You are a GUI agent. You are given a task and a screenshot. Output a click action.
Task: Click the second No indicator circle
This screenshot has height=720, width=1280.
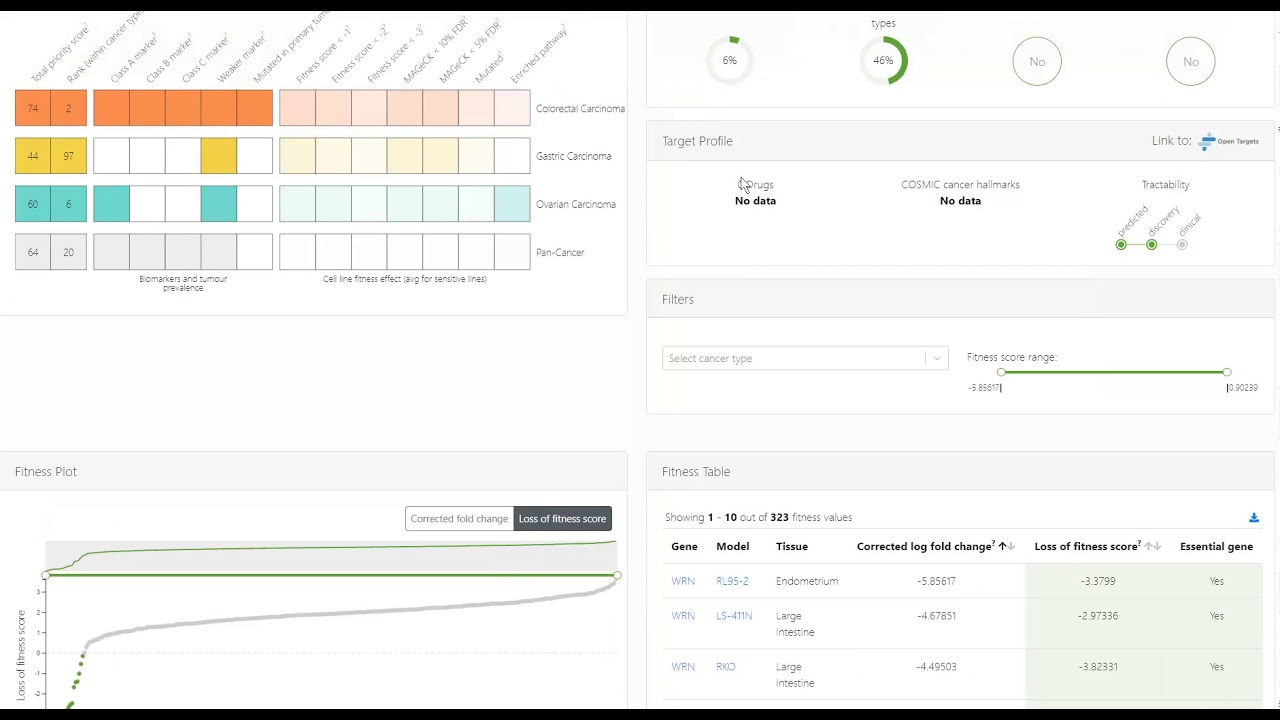pos(1191,61)
